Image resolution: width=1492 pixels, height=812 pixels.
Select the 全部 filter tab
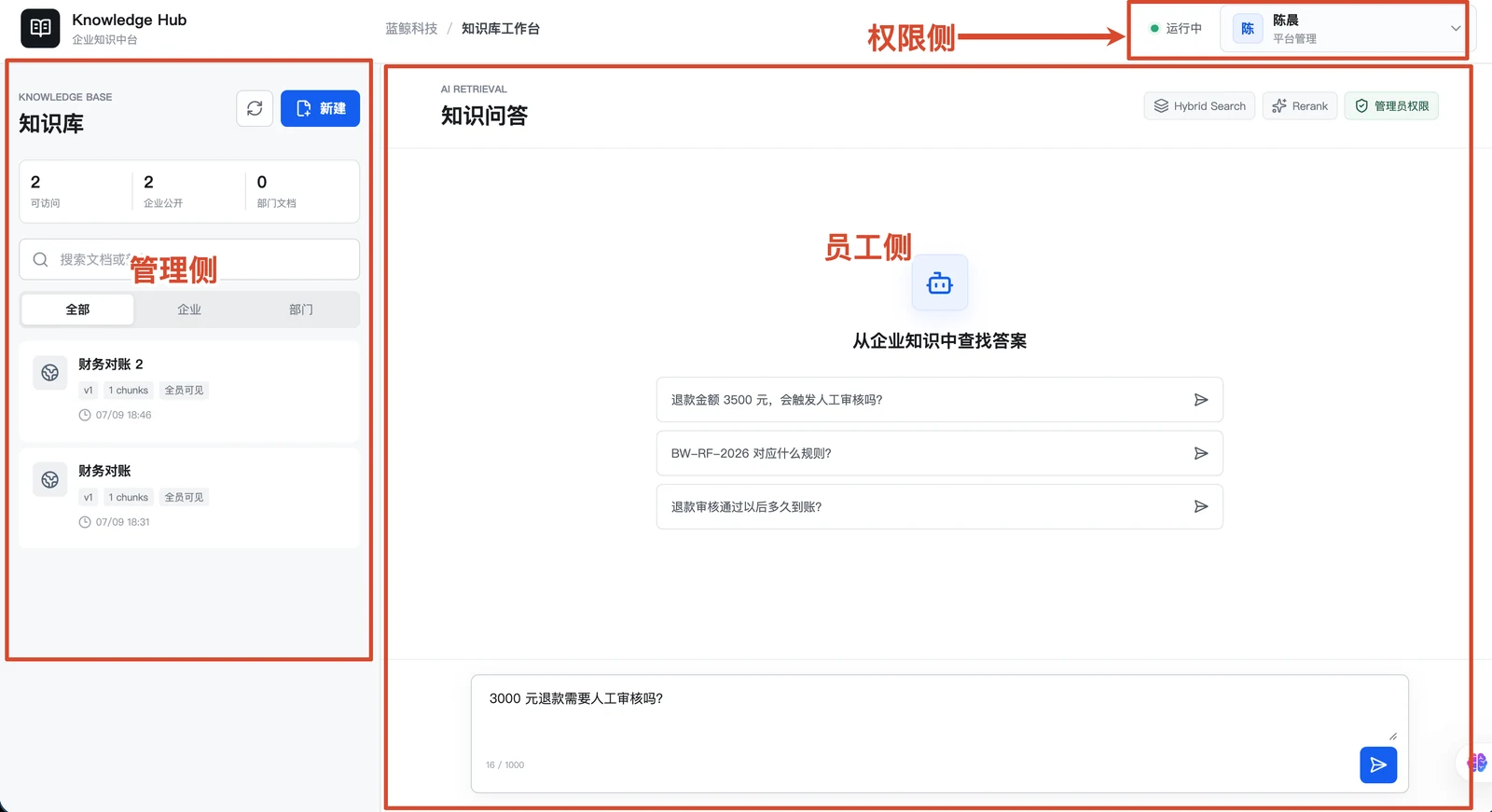(x=77, y=310)
